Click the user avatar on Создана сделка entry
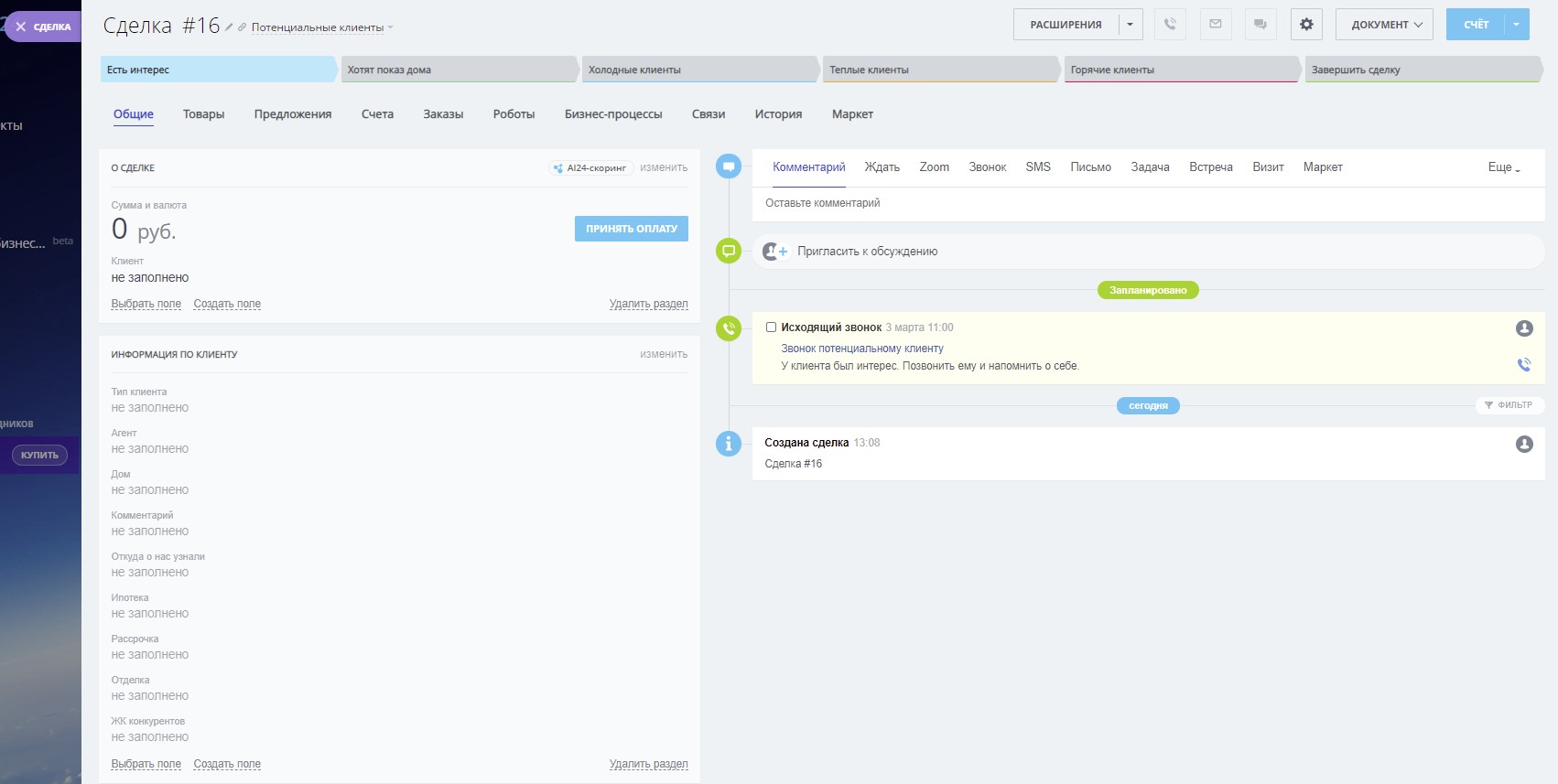This screenshot has width=1558, height=784. tap(1524, 444)
